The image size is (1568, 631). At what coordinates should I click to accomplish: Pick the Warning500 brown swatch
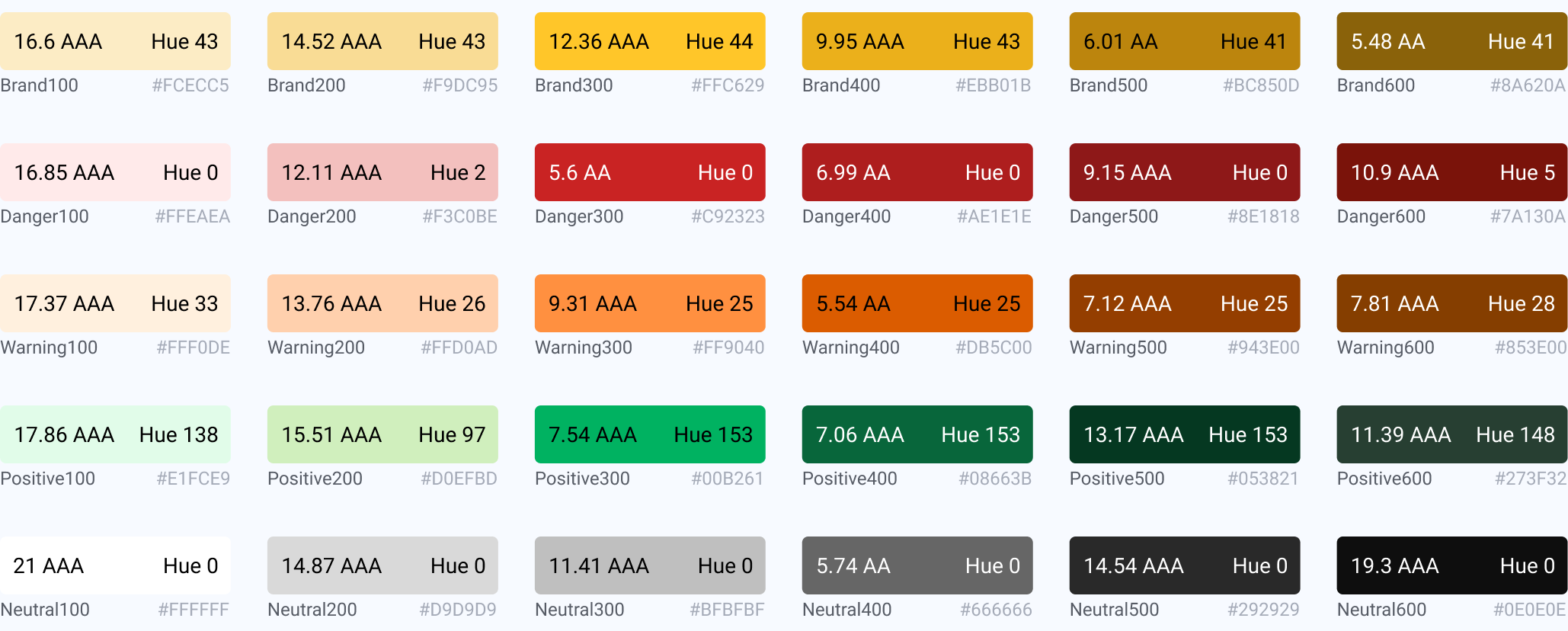coord(1184,303)
